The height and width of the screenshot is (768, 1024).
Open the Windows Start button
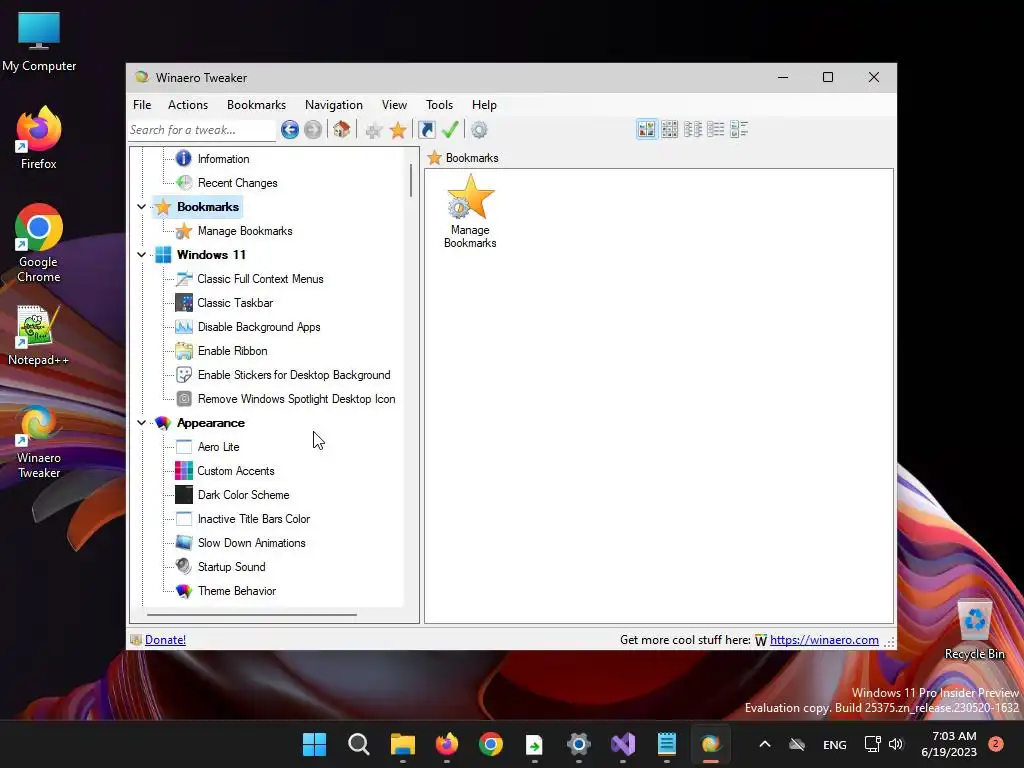(315, 744)
